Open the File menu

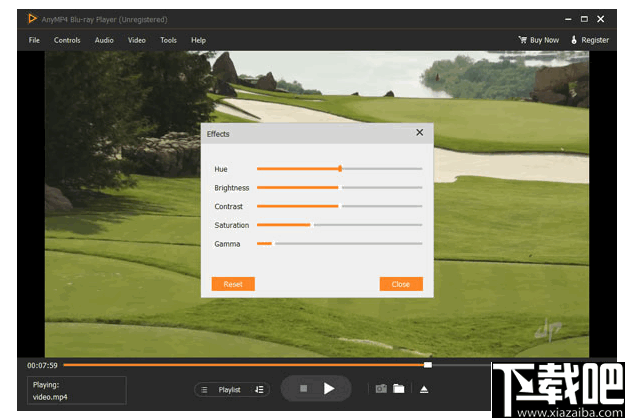[x=34, y=40]
